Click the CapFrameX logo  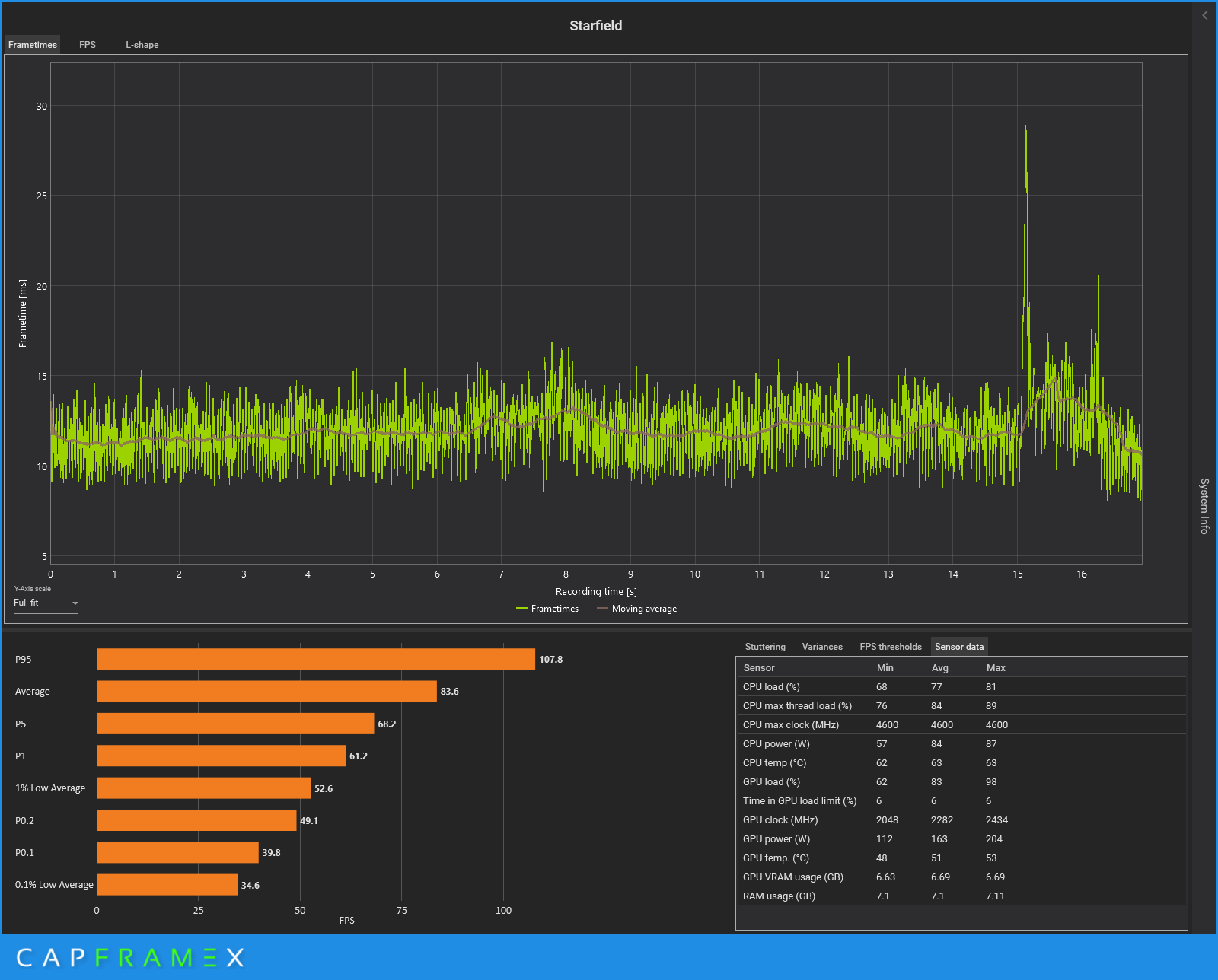coord(130,957)
